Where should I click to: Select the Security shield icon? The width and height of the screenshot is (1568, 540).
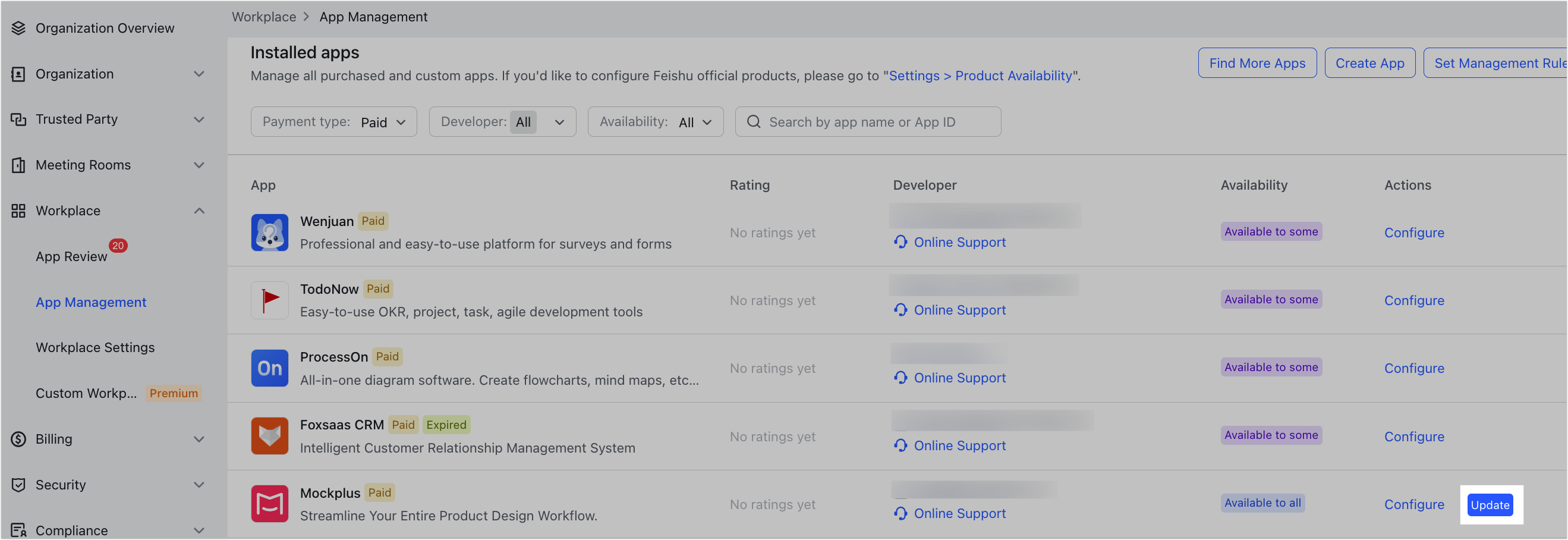click(x=18, y=485)
